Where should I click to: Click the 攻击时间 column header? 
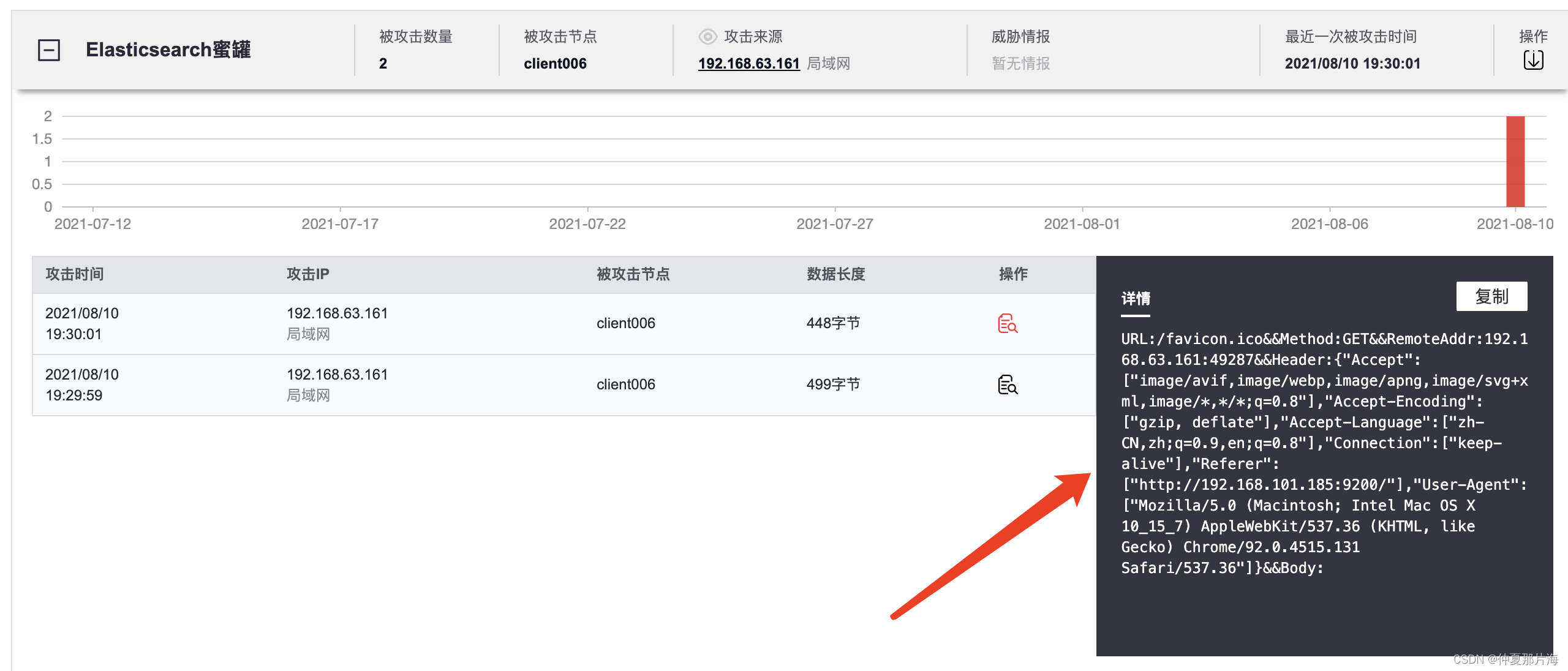tap(75, 274)
